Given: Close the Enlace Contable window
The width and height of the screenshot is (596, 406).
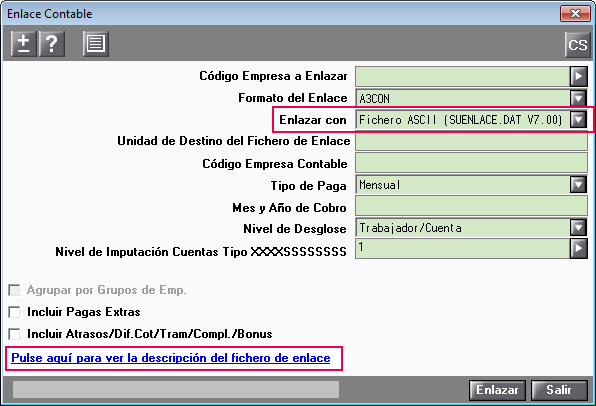Looking at the screenshot, I should [x=575, y=14].
